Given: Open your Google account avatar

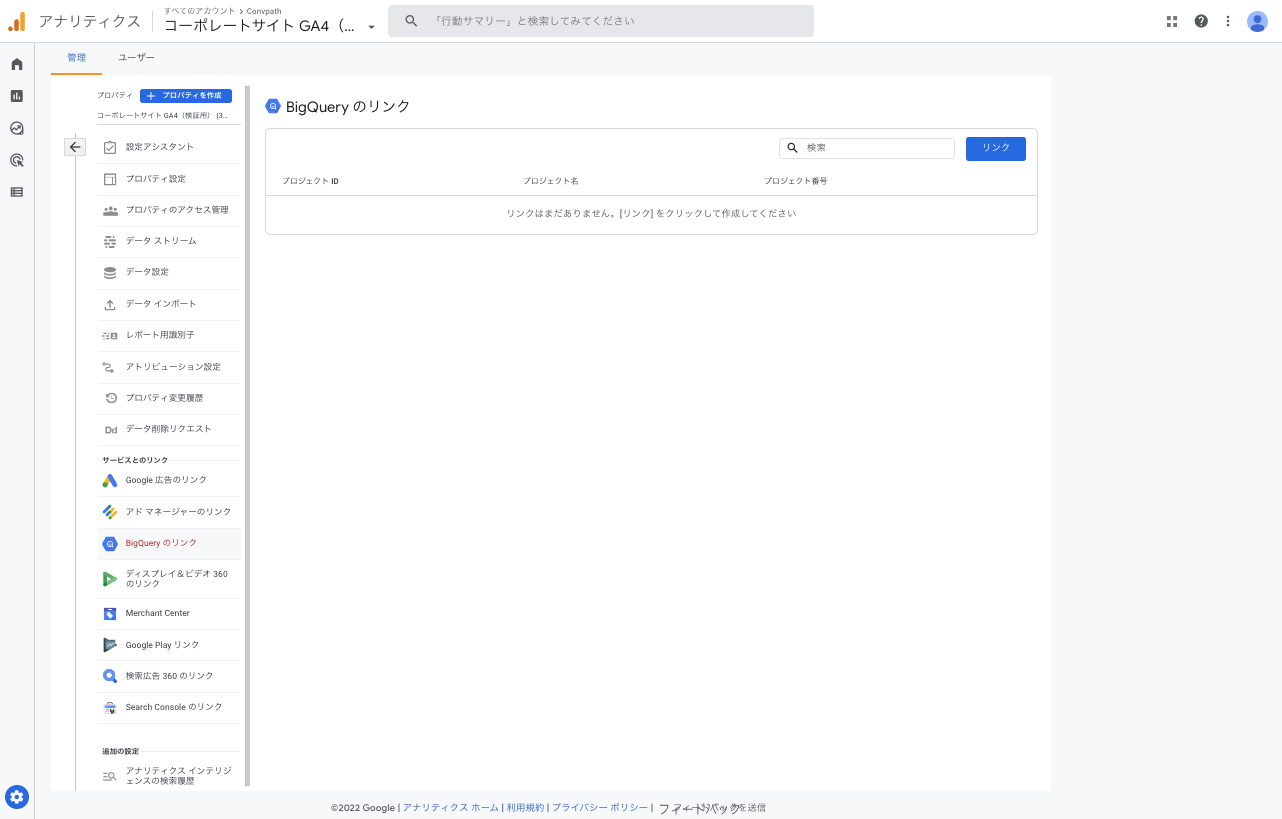Looking at the screenshot, I should pos(1257,20).
